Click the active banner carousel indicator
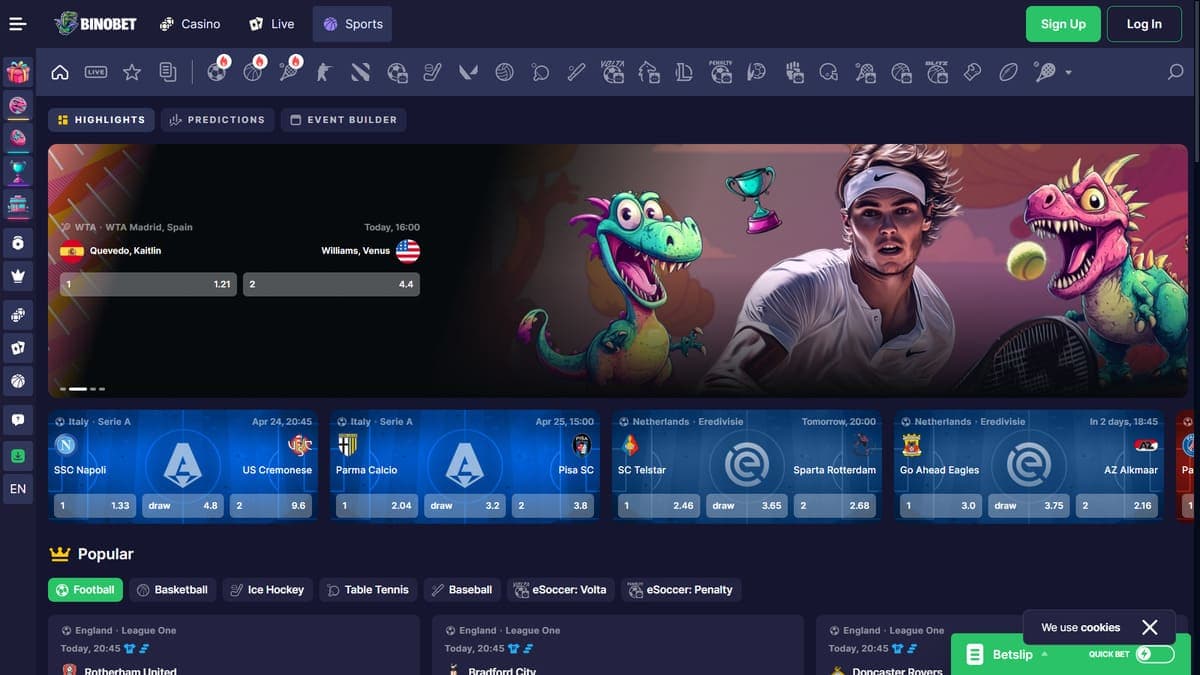 click(78, 388)
